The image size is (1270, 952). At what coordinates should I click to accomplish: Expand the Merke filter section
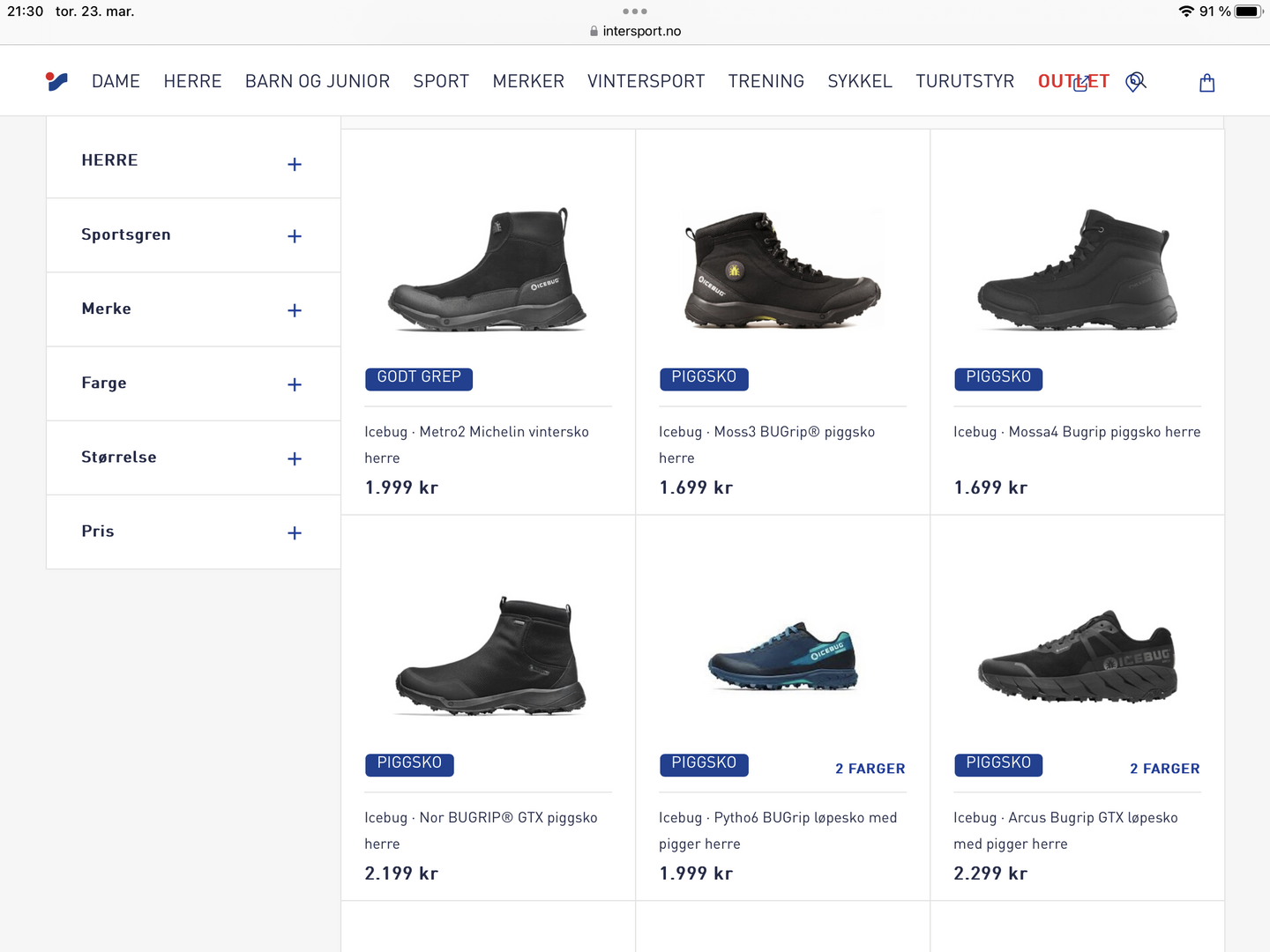(295, 310)
